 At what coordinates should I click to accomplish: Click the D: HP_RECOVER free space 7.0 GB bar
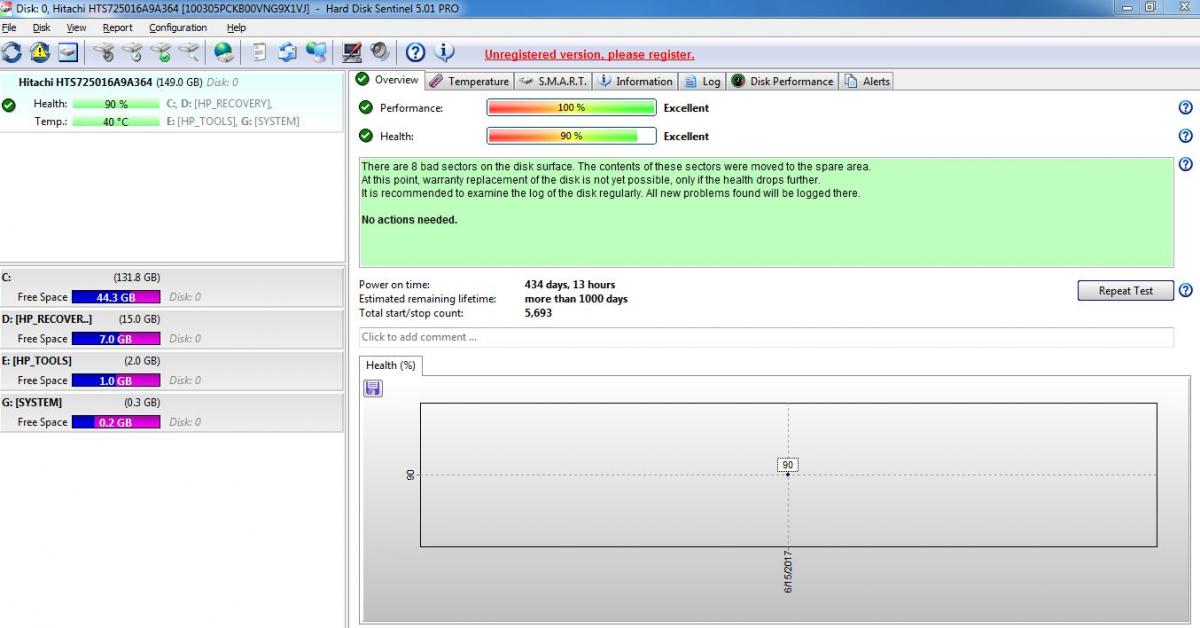[115, 339]
